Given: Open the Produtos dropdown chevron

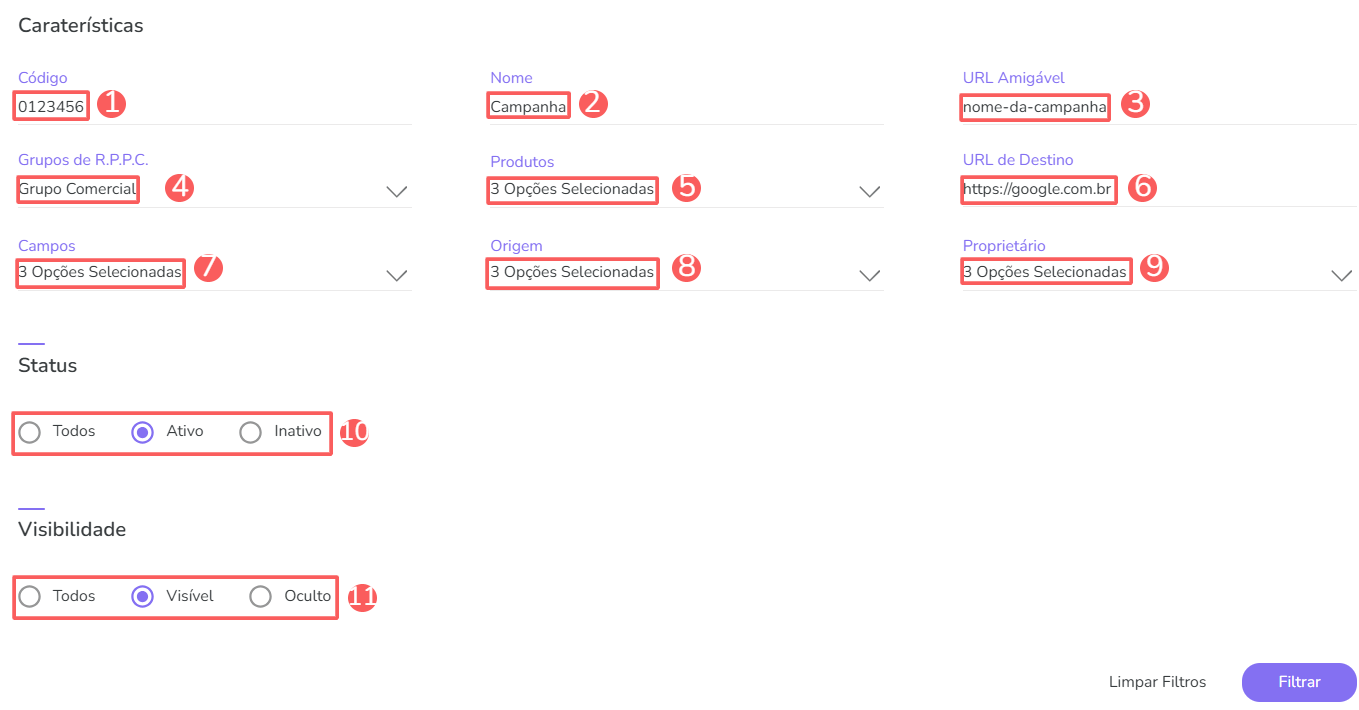Looking at the screenshot, I should 869,191.
